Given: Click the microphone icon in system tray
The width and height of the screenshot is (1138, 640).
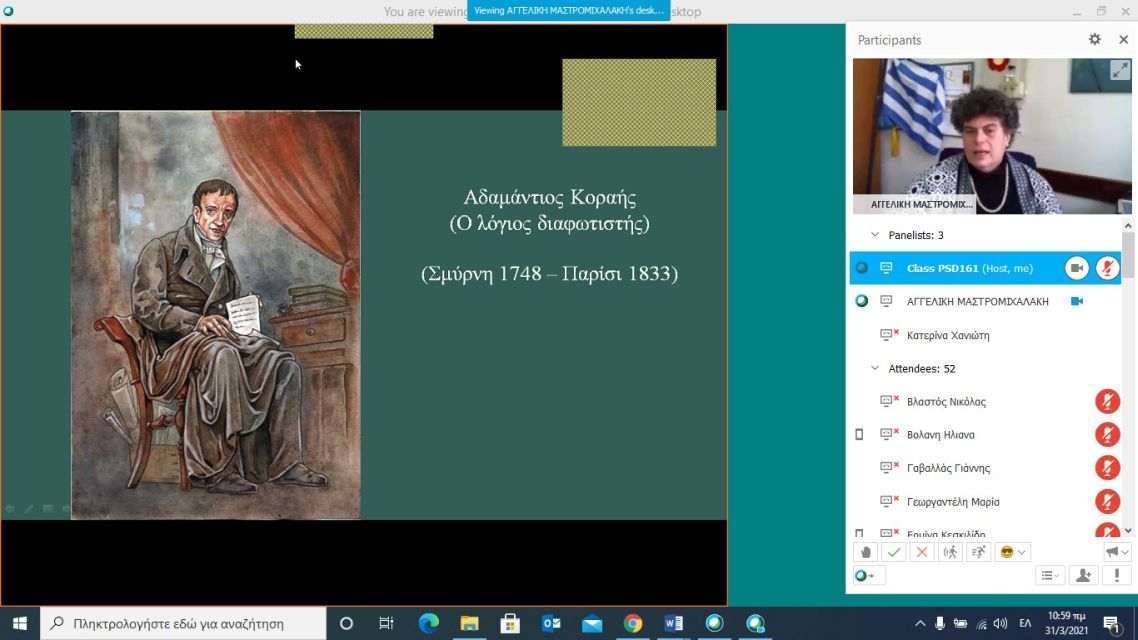Looking at the screenshot, I should click(940, 623).
